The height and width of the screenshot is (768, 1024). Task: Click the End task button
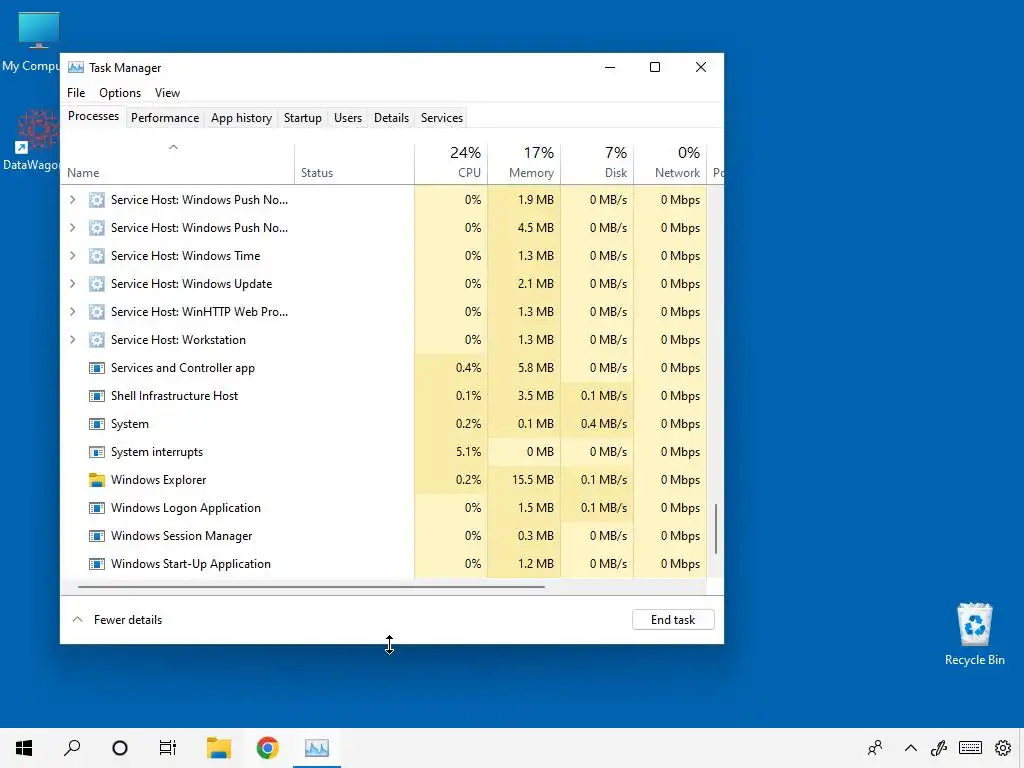(x=673, y=620)
